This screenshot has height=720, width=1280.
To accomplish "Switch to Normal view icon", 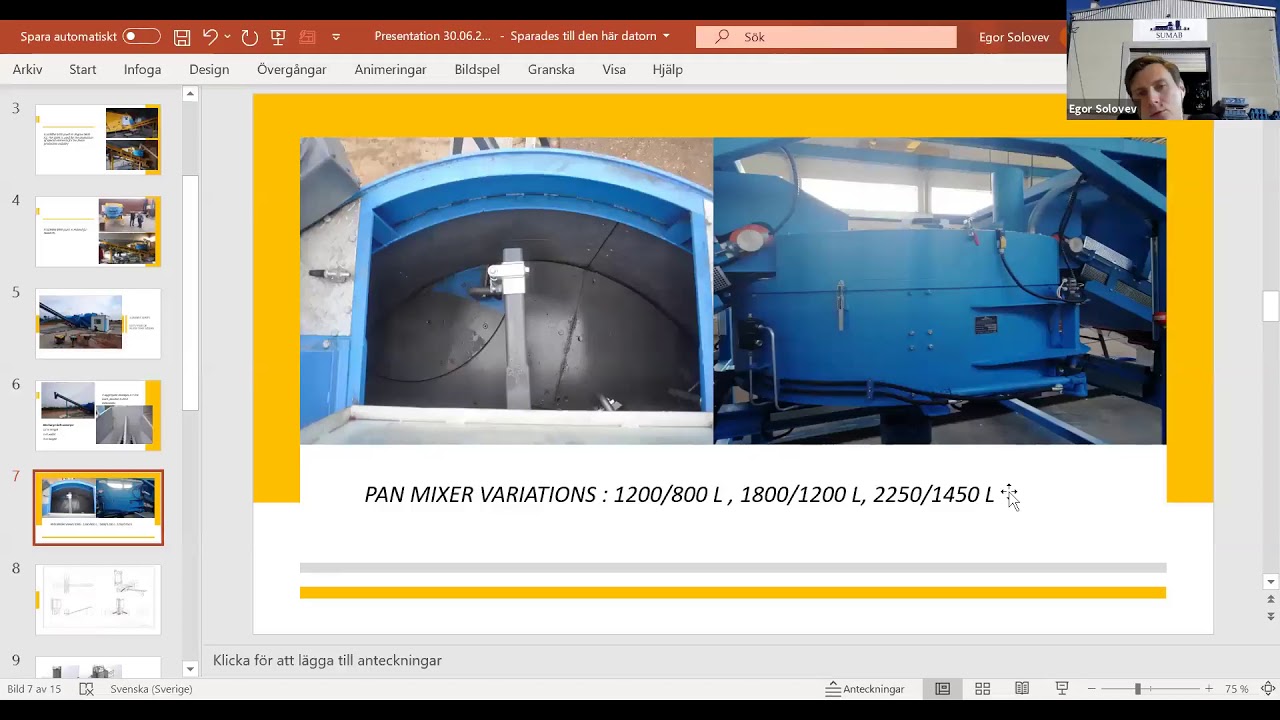I will pyautogui.click(x=942, y=689).
